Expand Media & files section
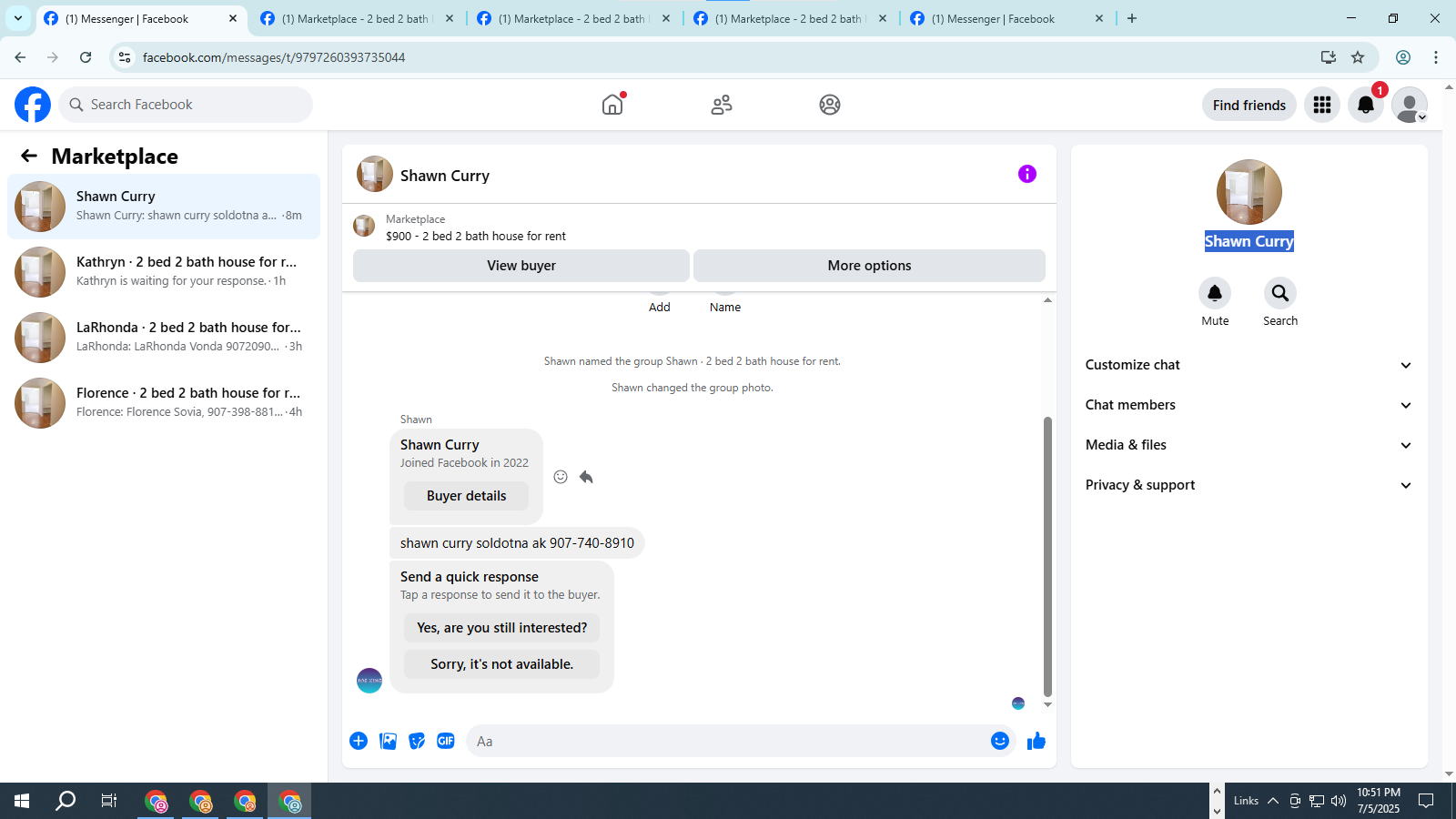This screenshot has height=819, width=1456. [x=1249, y=445]
